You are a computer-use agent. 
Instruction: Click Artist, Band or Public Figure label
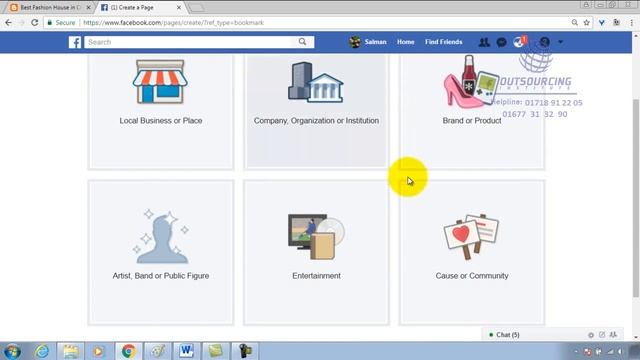[x=161, y=276]
